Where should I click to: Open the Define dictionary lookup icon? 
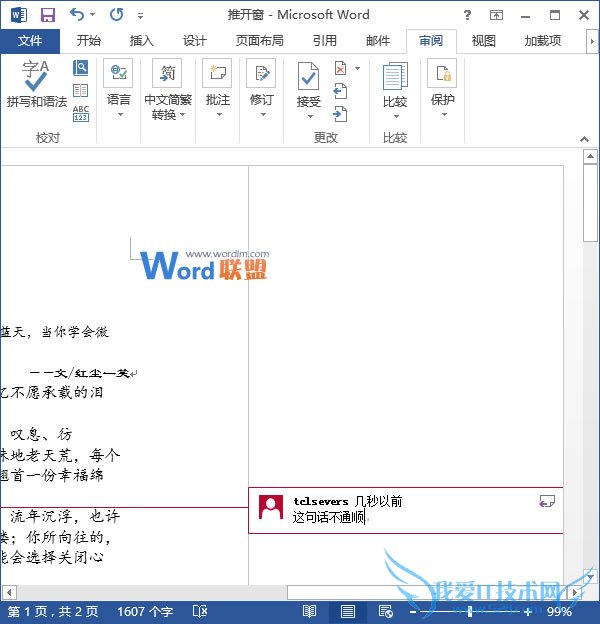80,68
